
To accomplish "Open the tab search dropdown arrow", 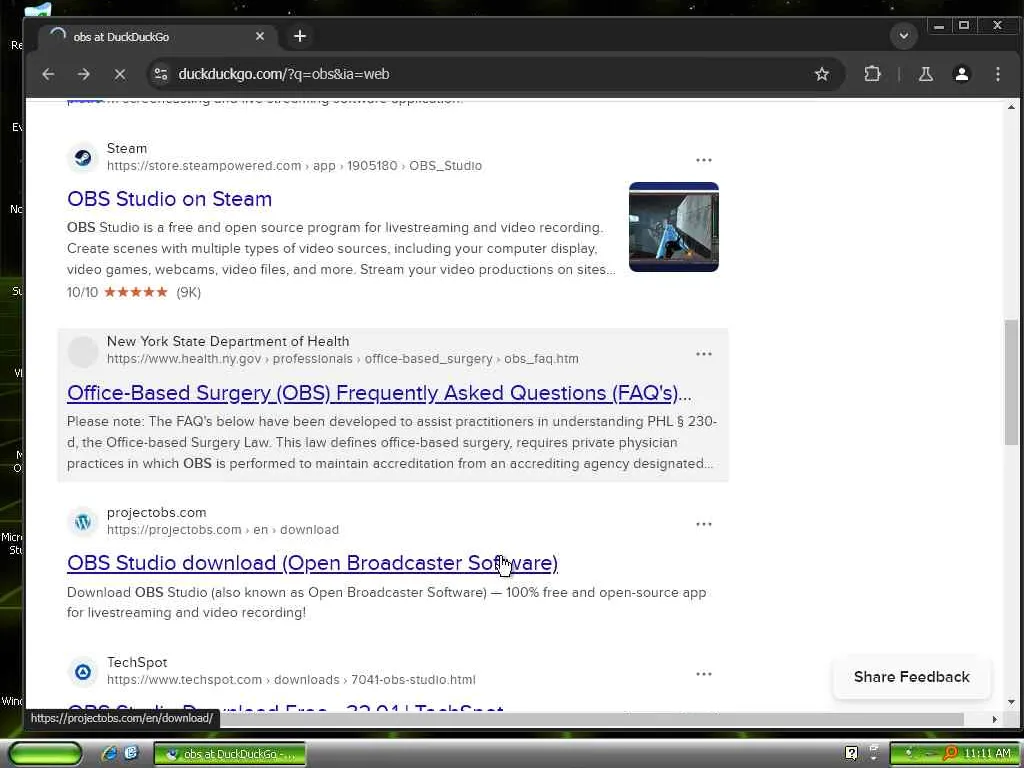I will coord(904,36).
